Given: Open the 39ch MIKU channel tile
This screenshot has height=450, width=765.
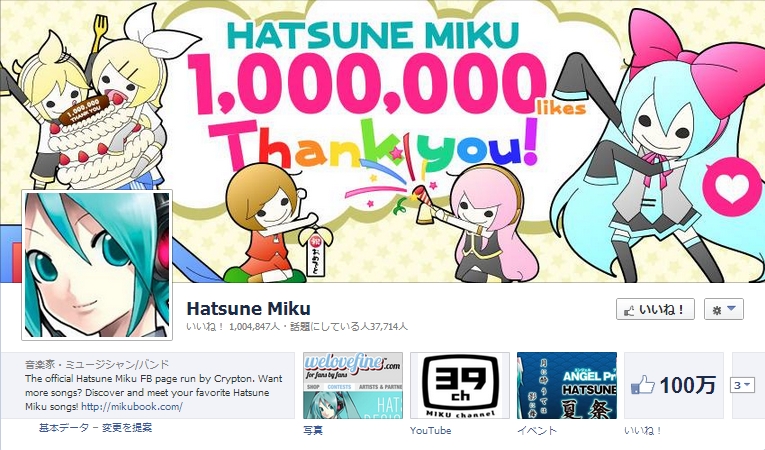Looking at the screenshot, I should (460, 386).
